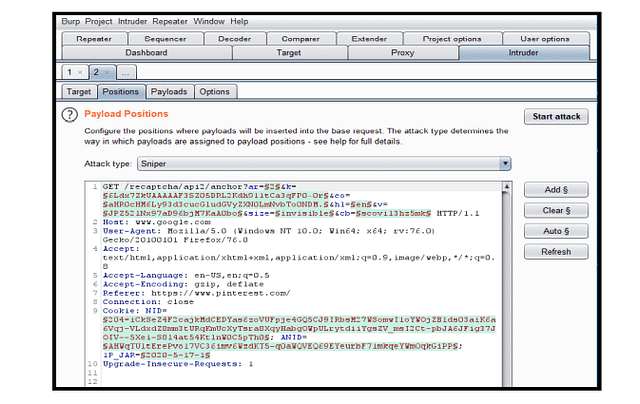Go to the Dashboard tab
Viewport: 640px width, 404px height.
[x=147, y=53]
